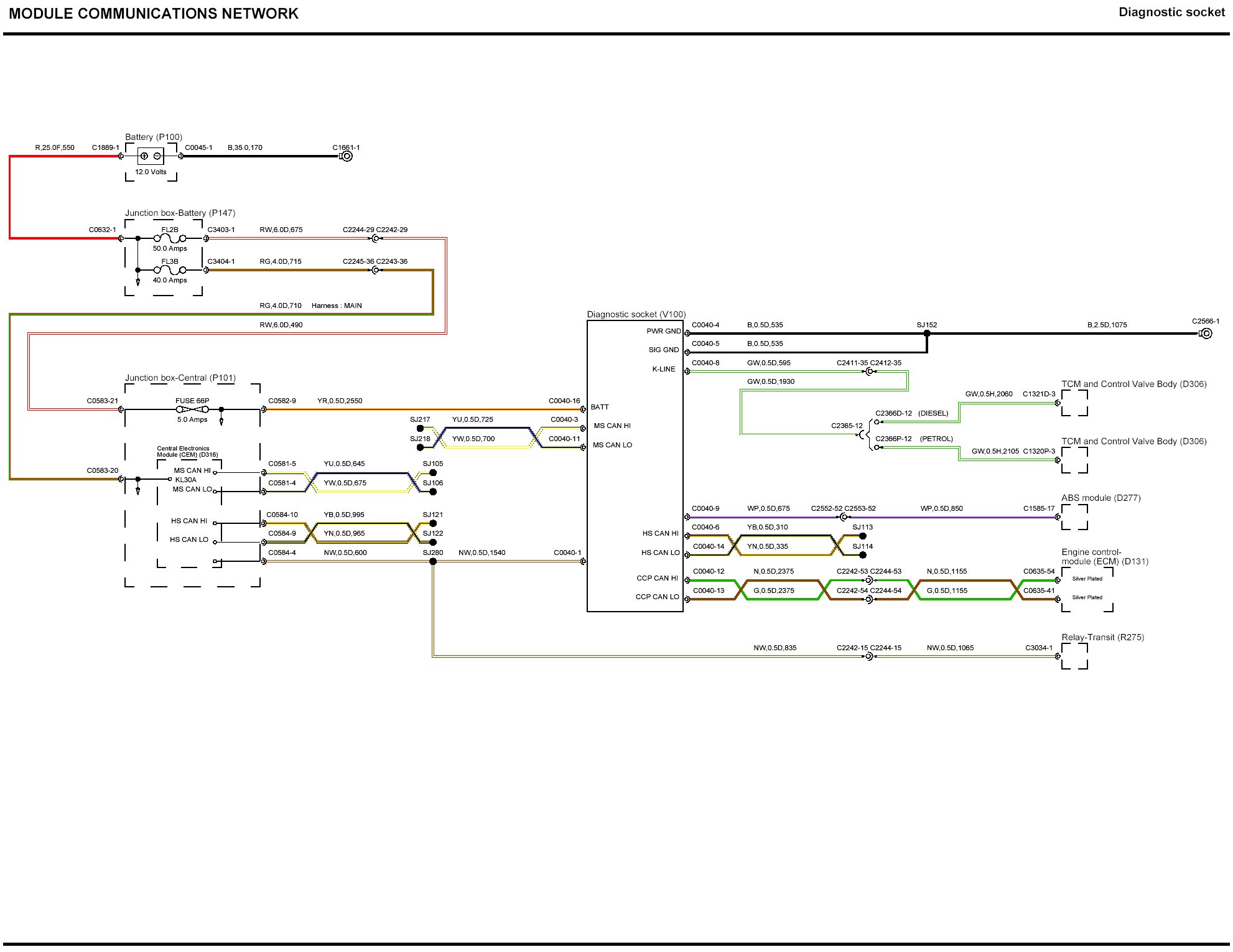Click the Diagnostic socket page title
Image resolution: width=1233 pixels, height=952 pixels.
(x=1171, y=12)
